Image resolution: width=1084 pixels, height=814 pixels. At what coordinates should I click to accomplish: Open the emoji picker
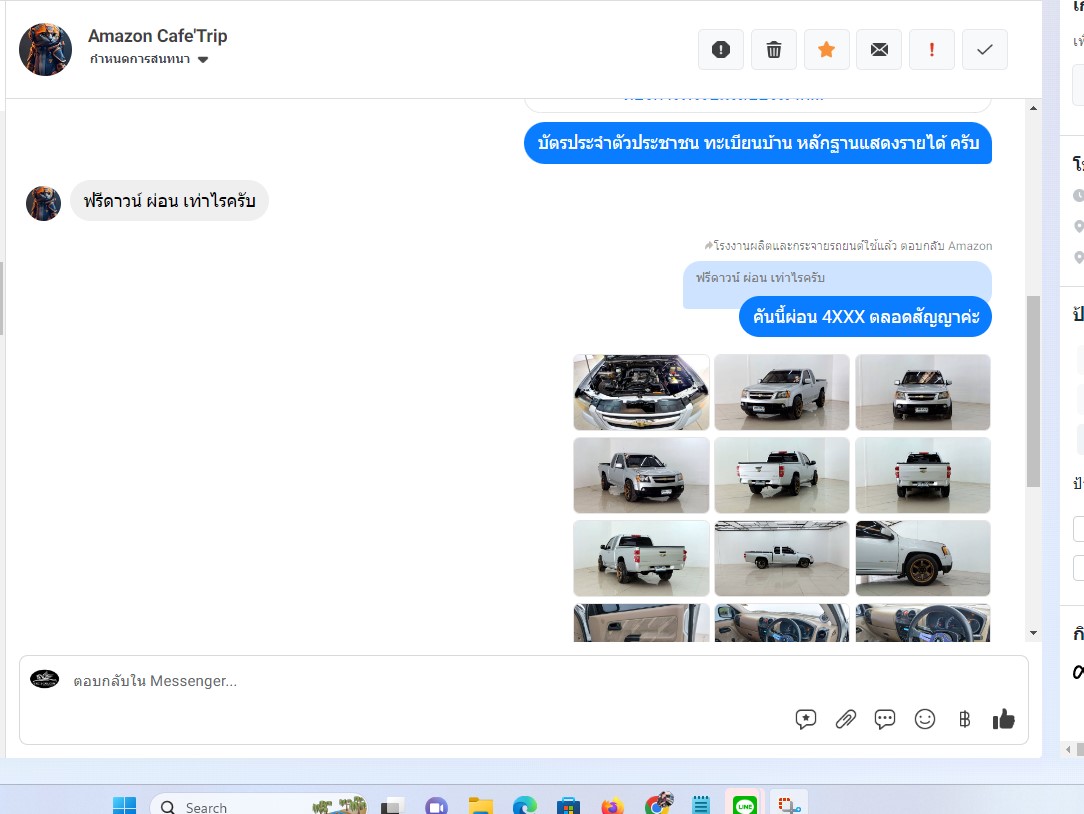[925, 719]
